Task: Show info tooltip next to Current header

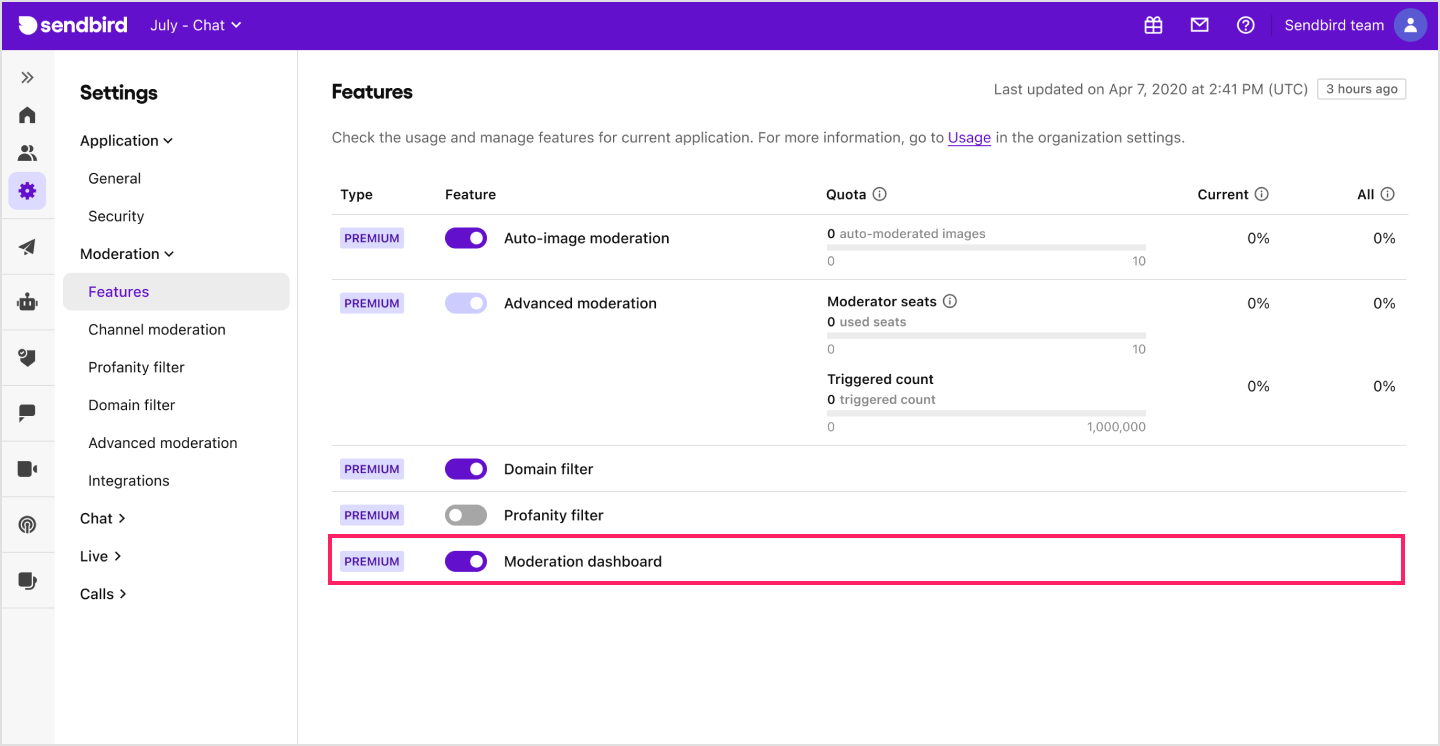Action: (1261, 194)
